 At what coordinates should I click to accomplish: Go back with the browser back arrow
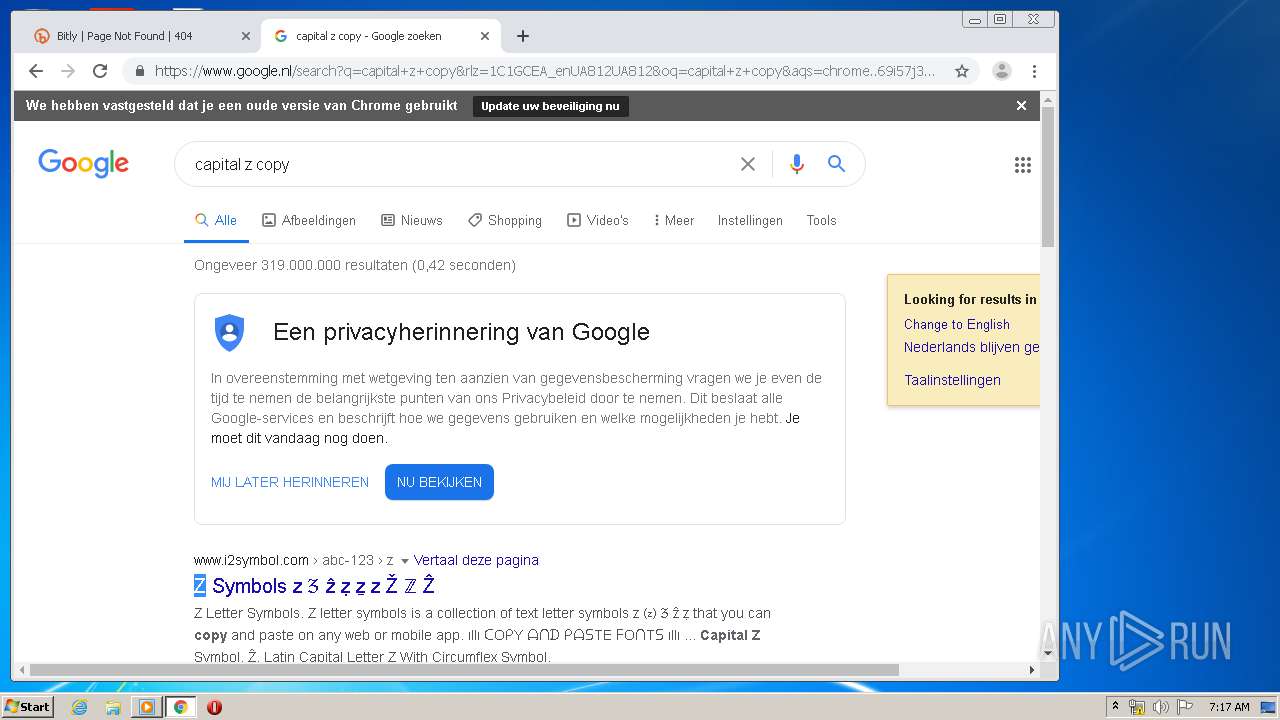[x=36, y=71]
